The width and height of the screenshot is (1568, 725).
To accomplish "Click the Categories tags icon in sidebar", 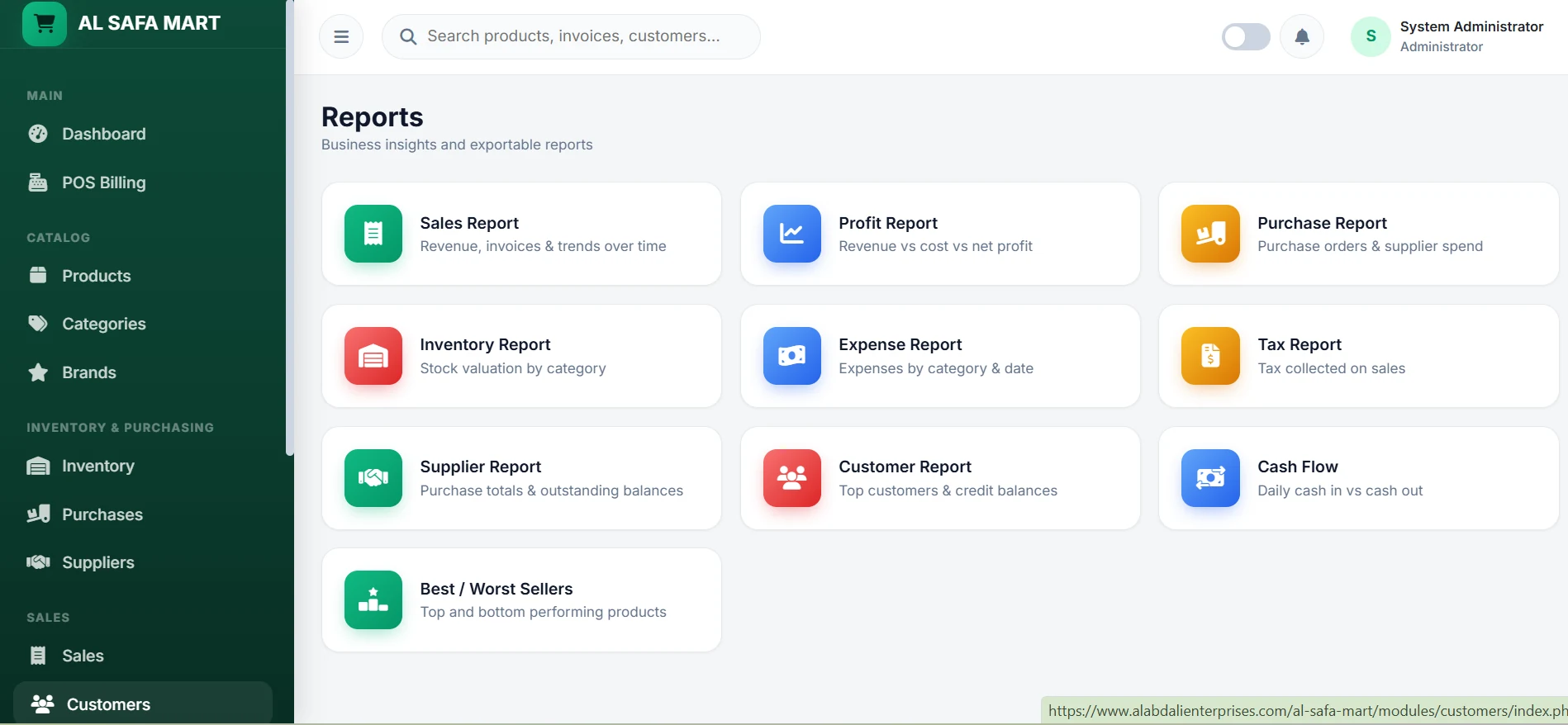I will [x=38, y=324].
